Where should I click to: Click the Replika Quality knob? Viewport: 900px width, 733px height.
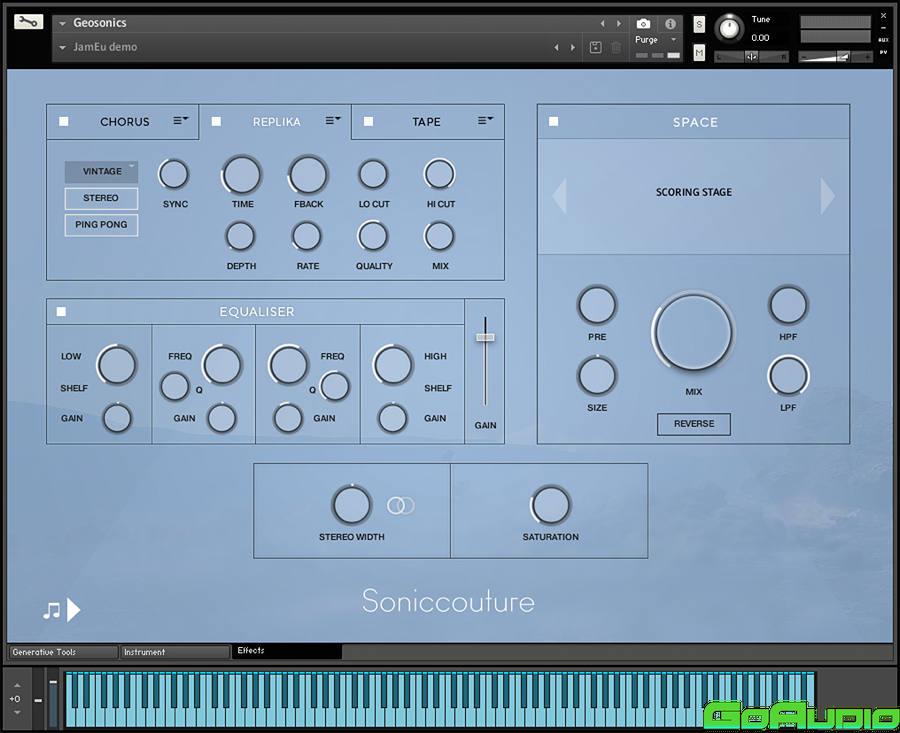point(373,236)
